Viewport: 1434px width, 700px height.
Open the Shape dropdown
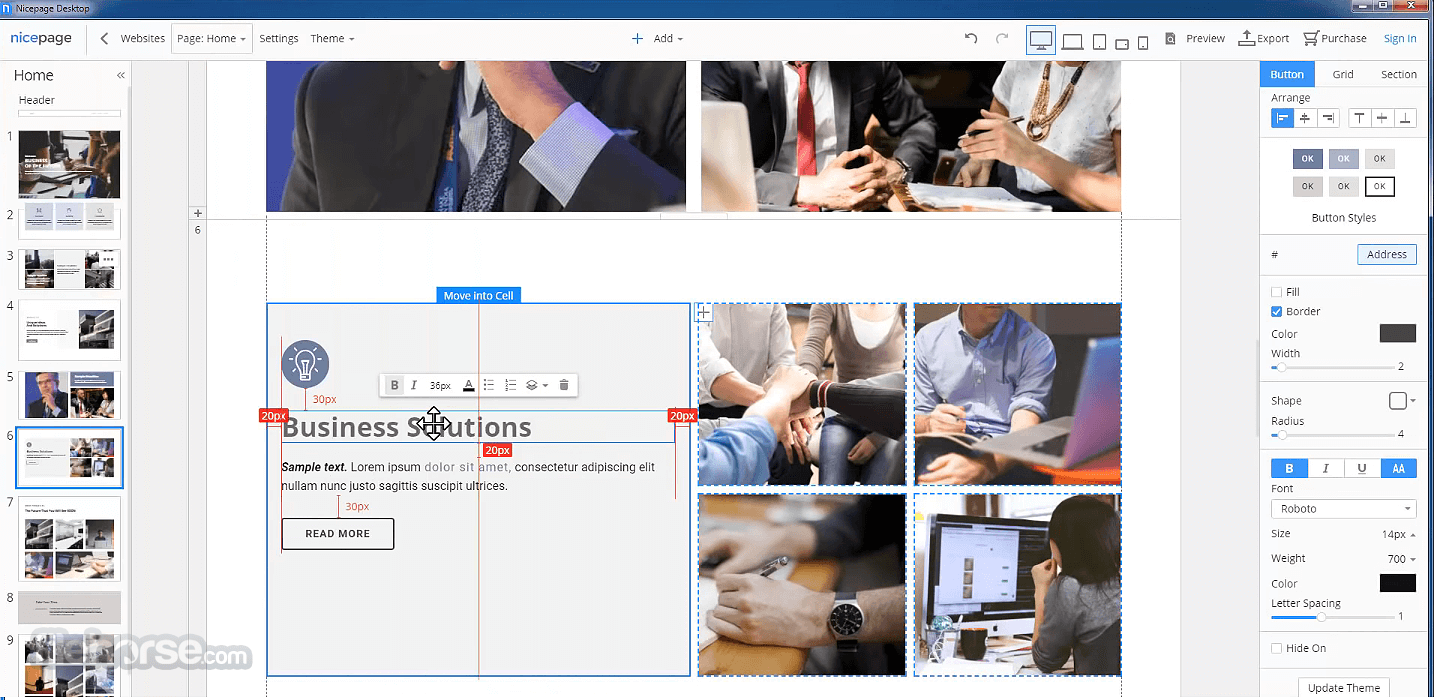click(x=1402, y=400)
